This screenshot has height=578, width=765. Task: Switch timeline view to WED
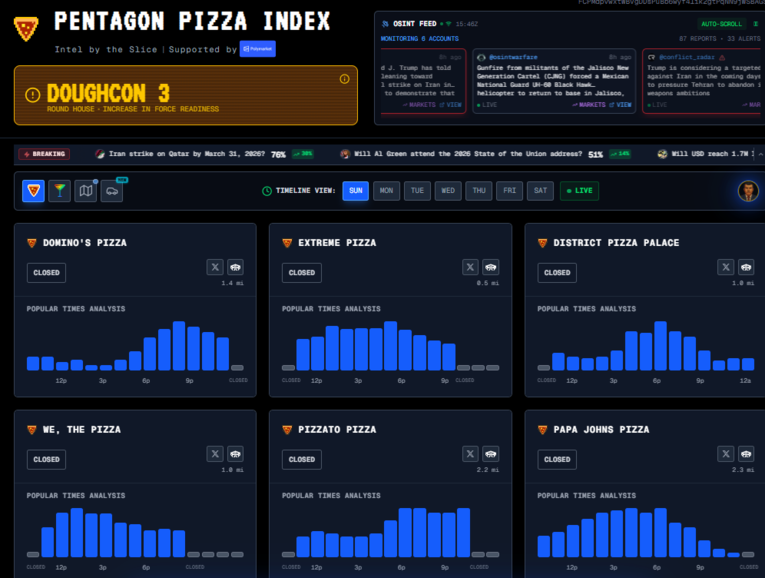pos(448,190)
